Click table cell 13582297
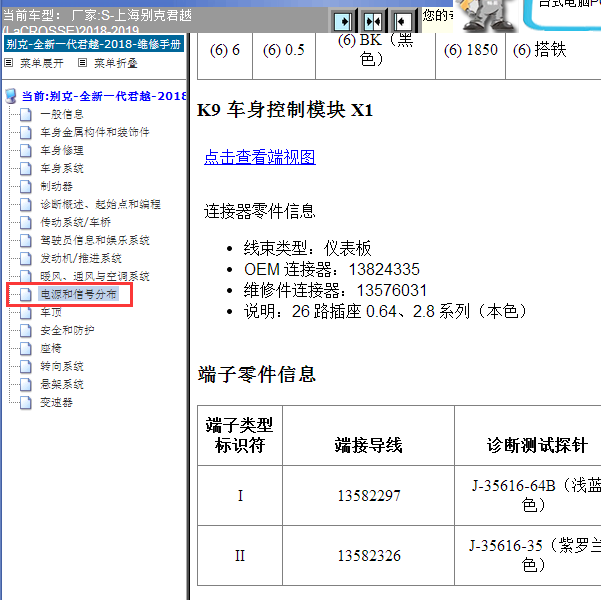Screen dimensions: 601x600 point(368,496)
